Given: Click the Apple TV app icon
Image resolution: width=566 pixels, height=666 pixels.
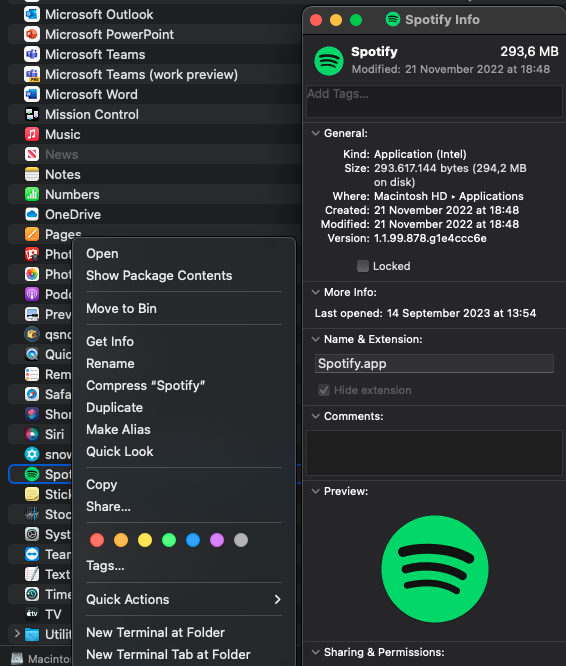Looking at the screenshot, I should pyautogui.click(x=32, y=614).
